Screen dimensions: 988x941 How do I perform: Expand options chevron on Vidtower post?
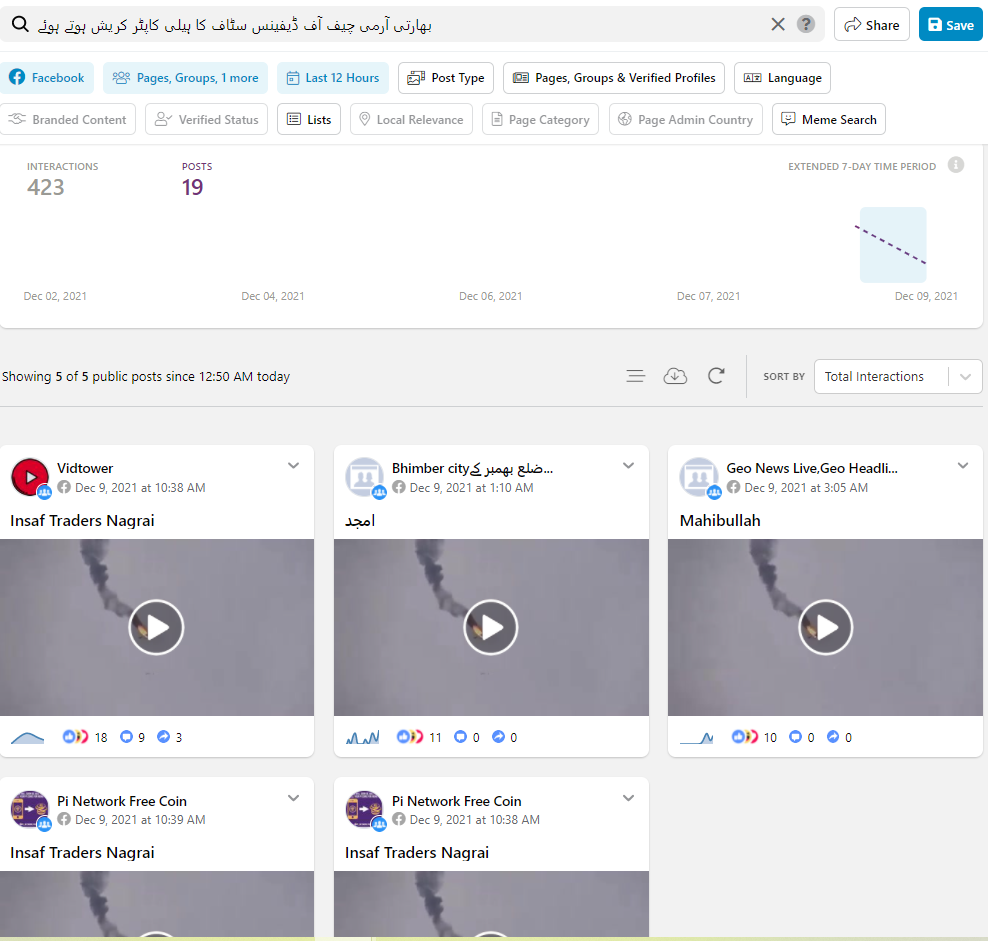point(294,465)
